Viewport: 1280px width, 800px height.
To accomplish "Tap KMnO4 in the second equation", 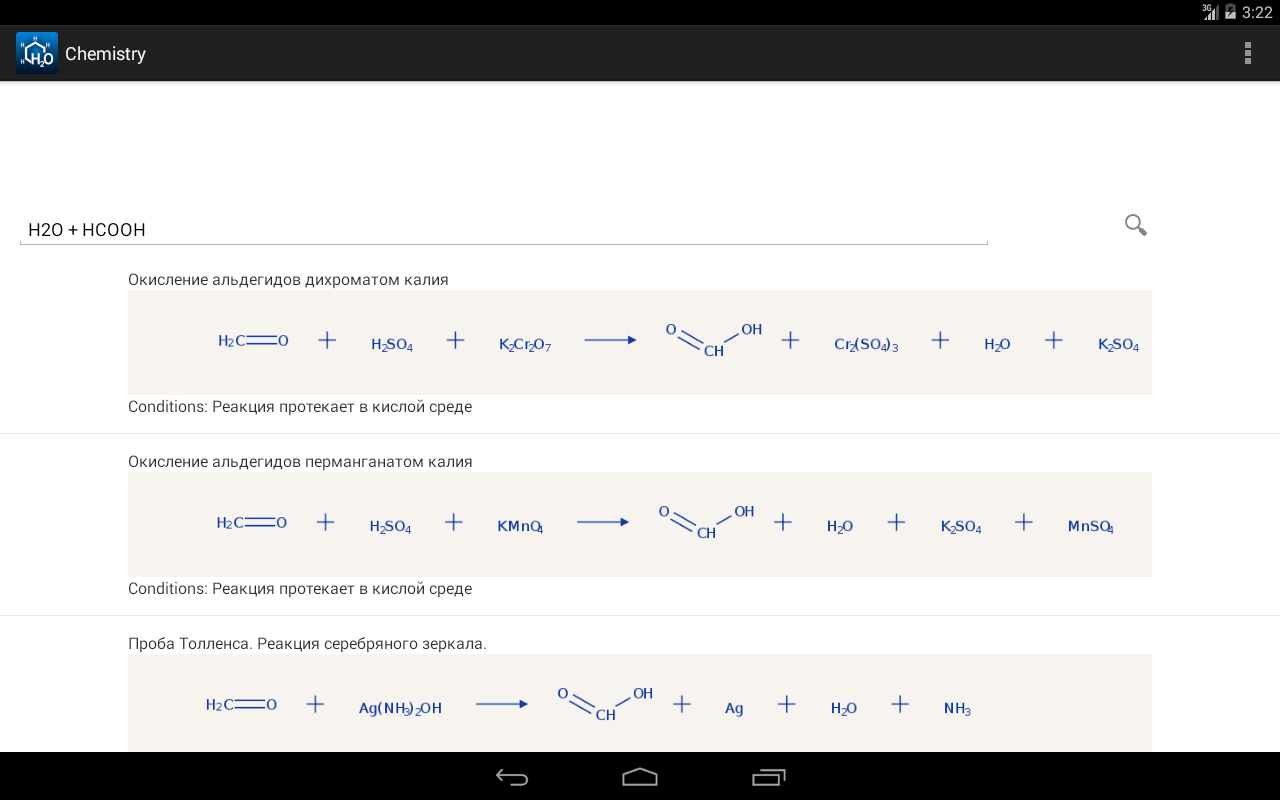I will point(520,526).
